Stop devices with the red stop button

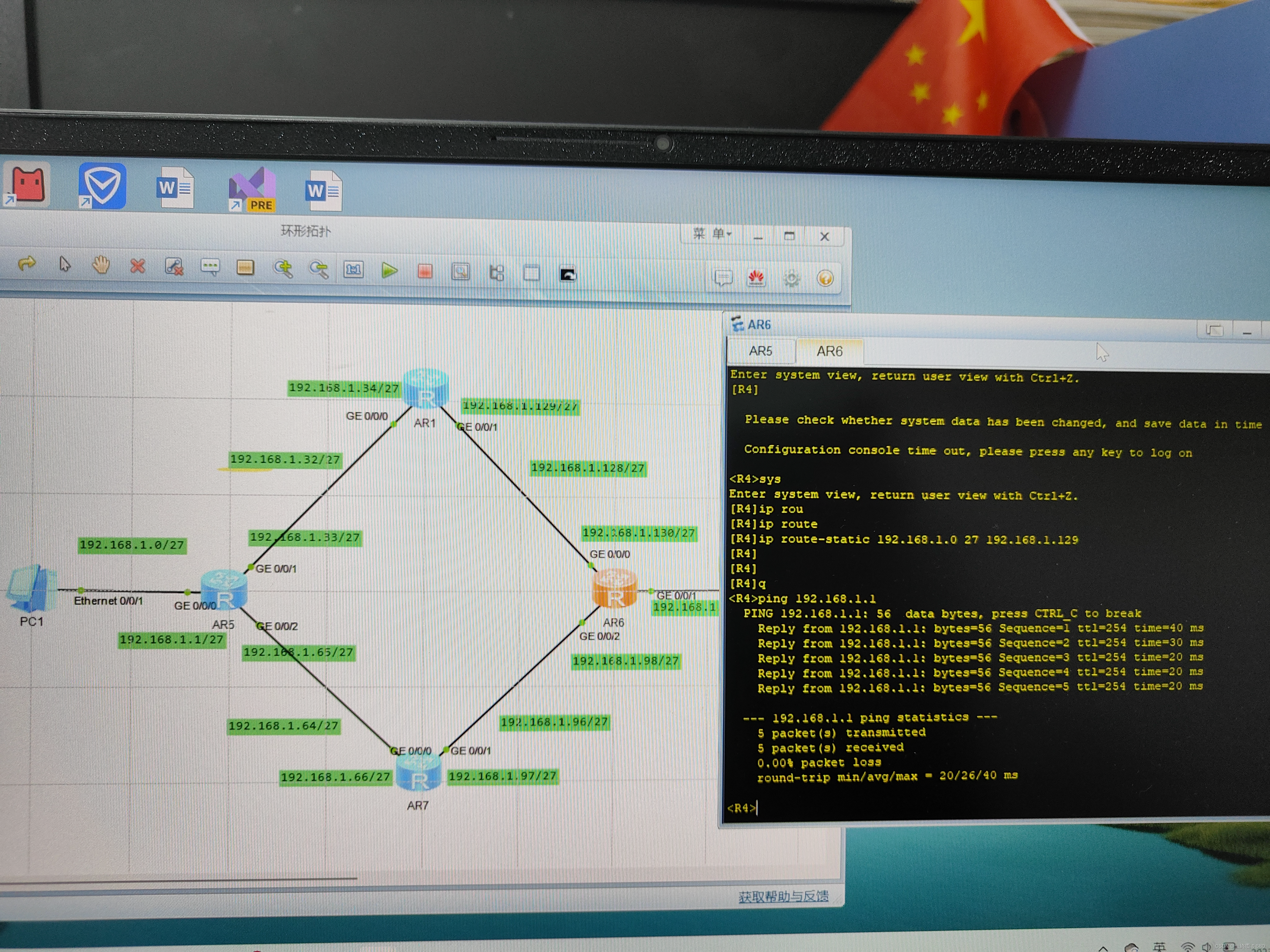[x=425, y=271]
